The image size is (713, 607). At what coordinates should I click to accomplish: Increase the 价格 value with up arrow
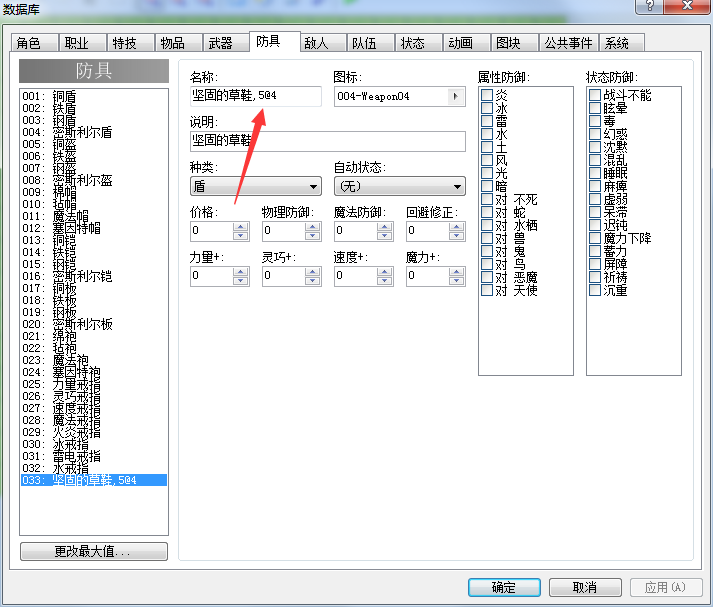[241, 226]
